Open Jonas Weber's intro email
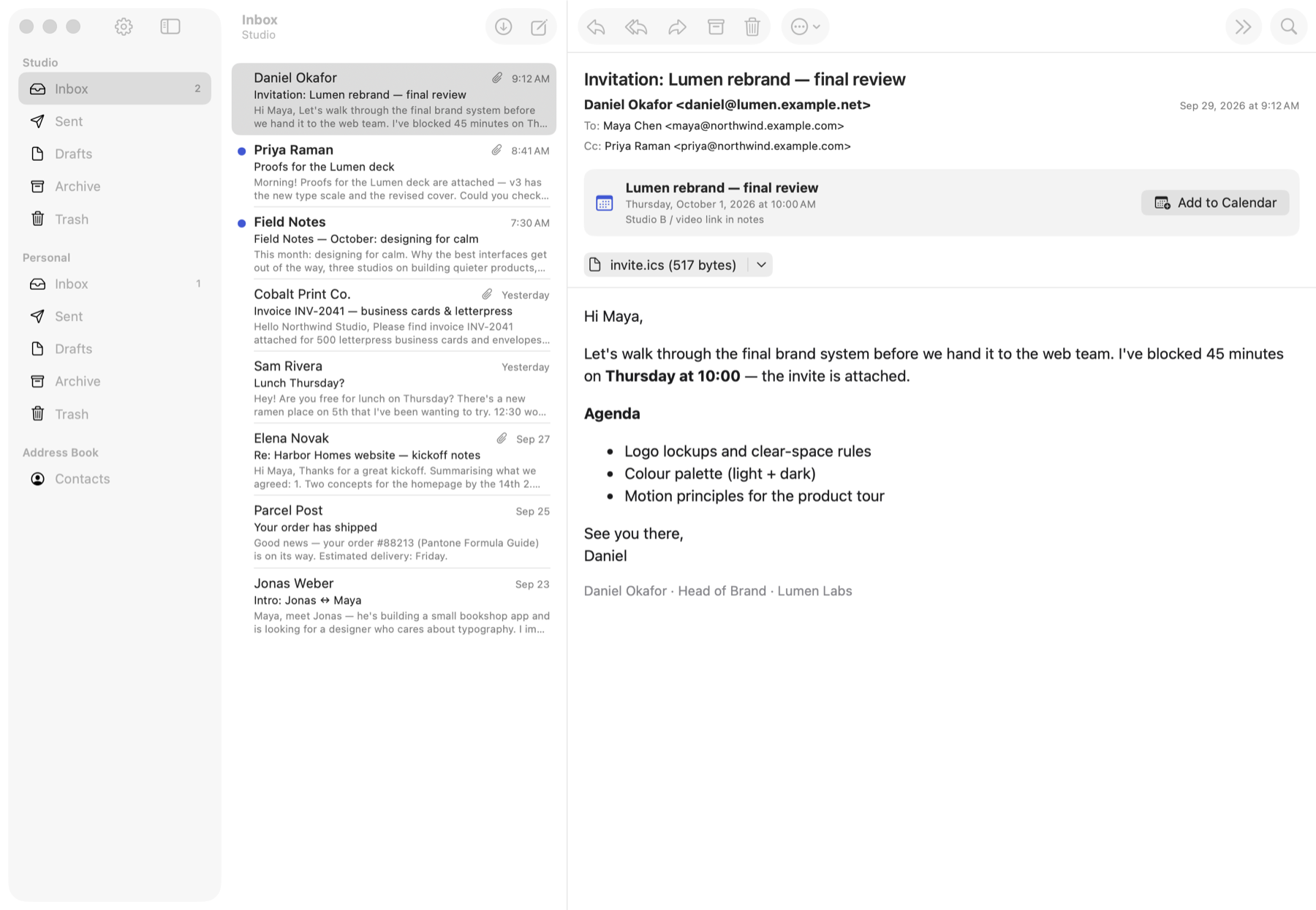The image size is (1316, 910). pyautogui.click(x=394, y=606)
